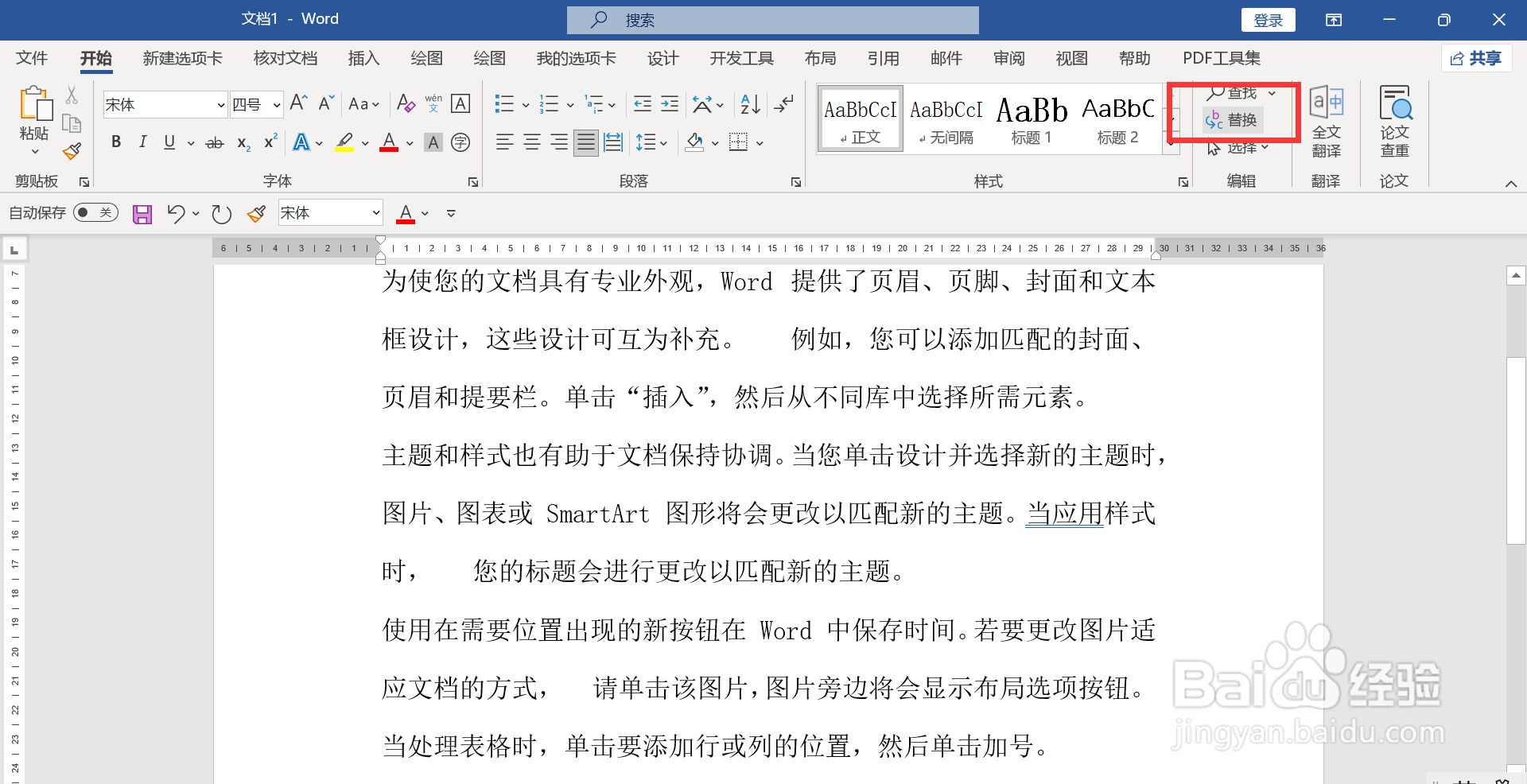The width and height of the screenshot is (1527, 784).
Task: Apply the 标题 2 heading style
Action: point(1118,119)
